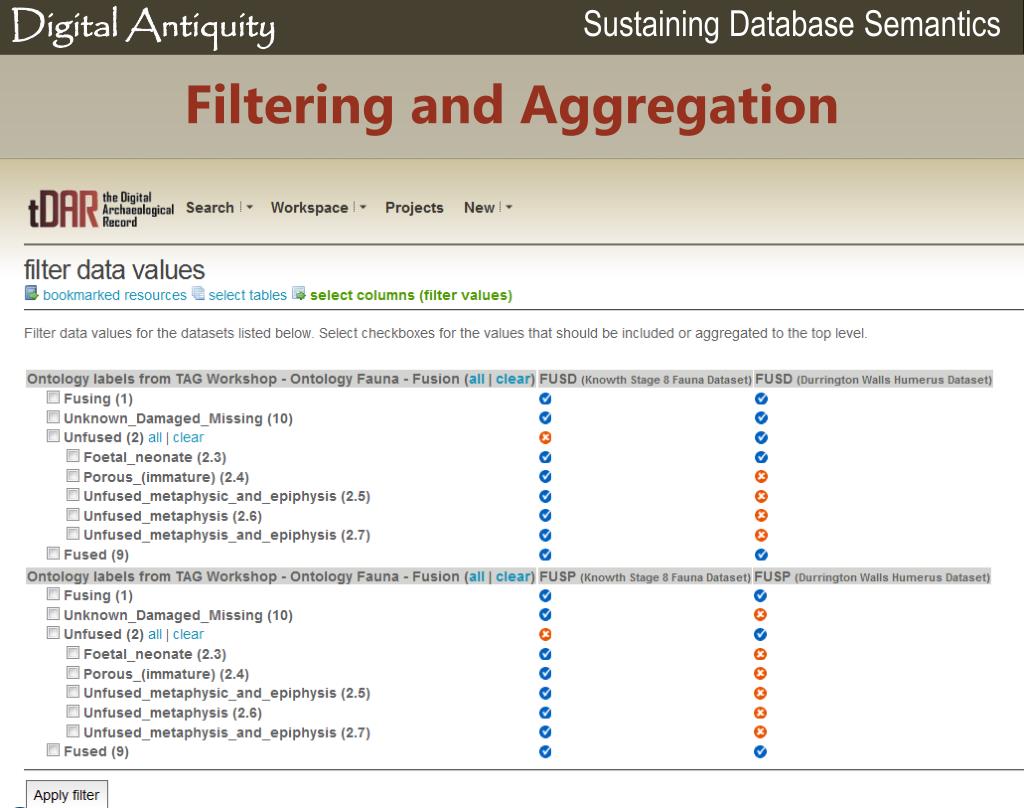Tick Unfused_metaphysis_and_epiphysis (2.7) in FUSD section
Viewport: 1024px width, 808px height.
click(x=72, y=534)
